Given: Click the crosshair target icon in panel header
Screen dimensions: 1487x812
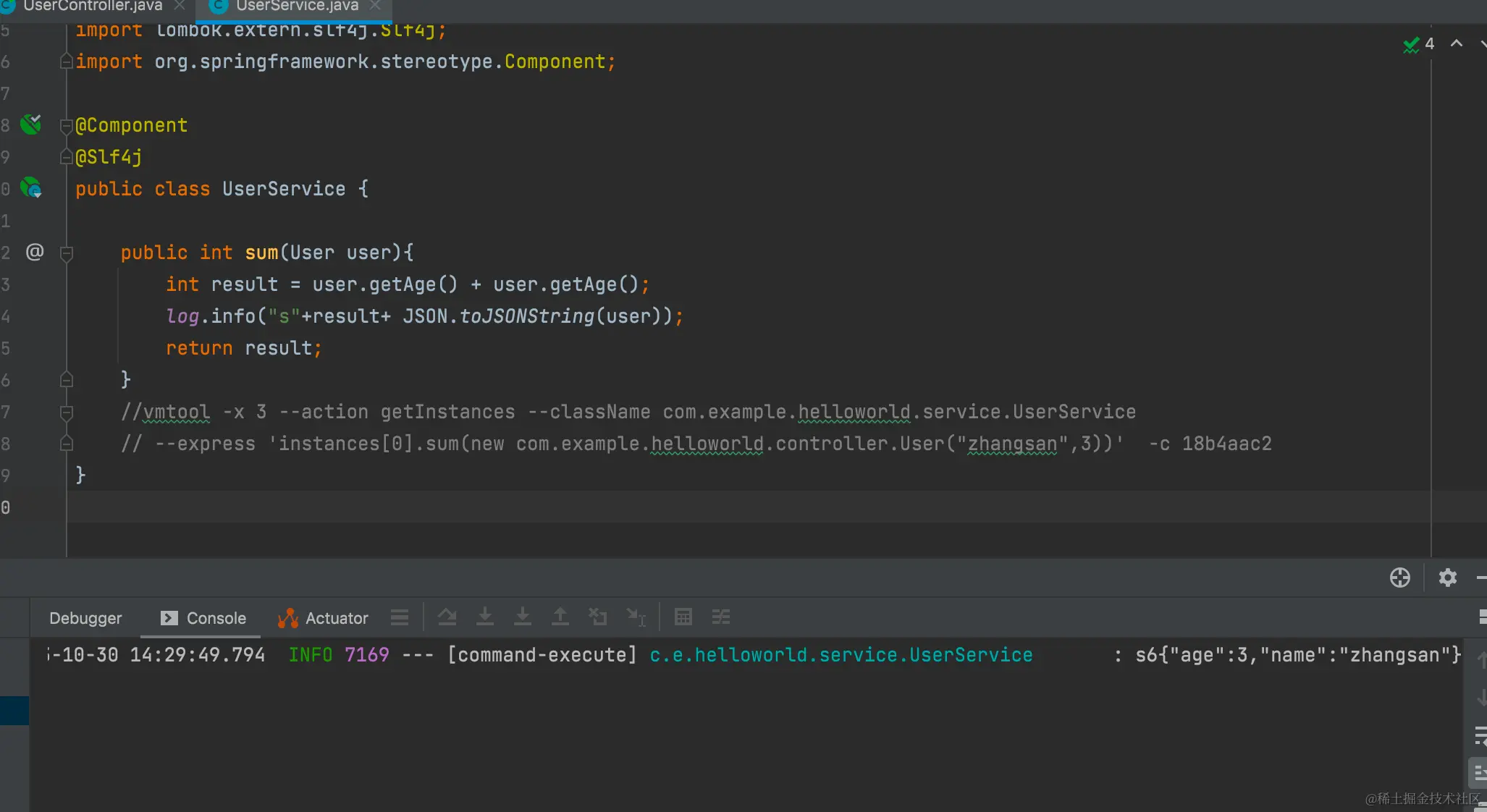Looking at the screenshot, I should (x=1399, y=578).
